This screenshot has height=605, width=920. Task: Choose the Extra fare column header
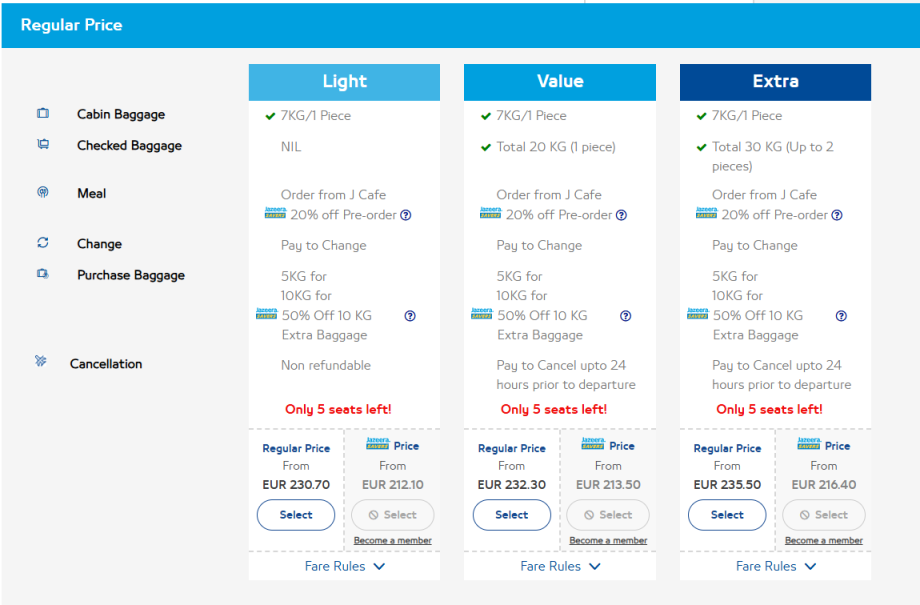coord(775,82)
